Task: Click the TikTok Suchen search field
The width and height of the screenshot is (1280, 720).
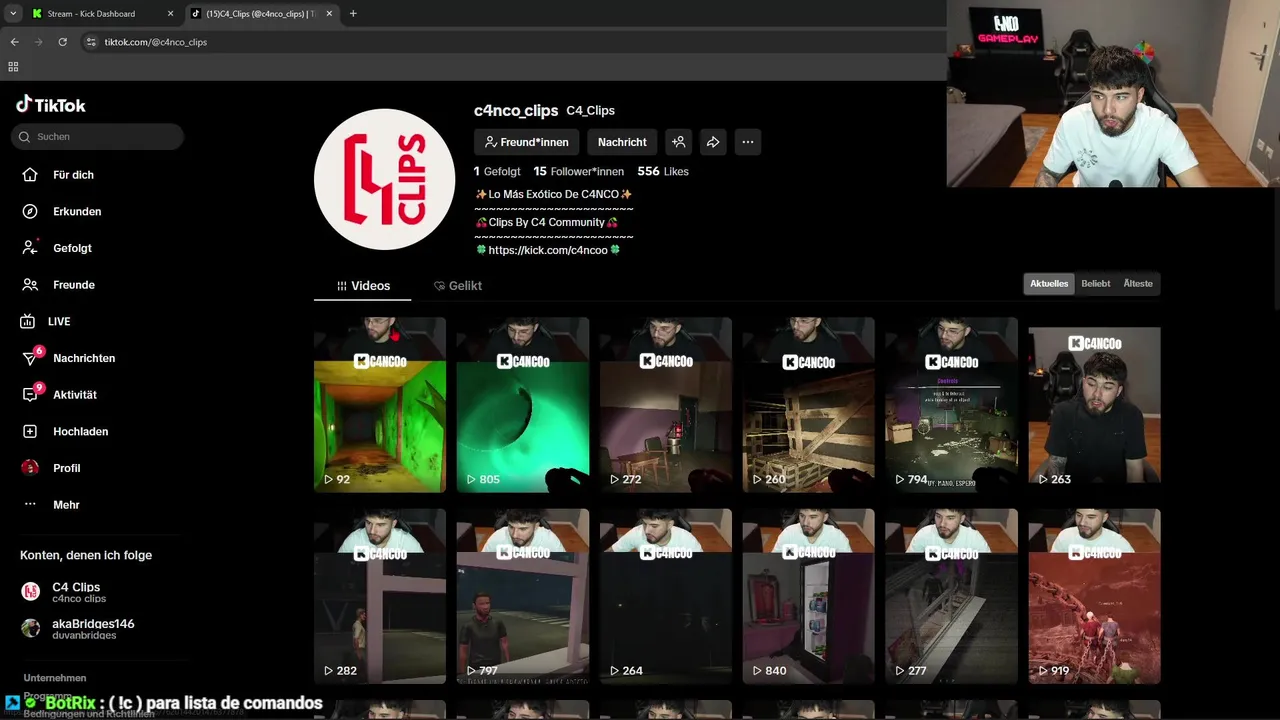Action: coord(98,137)
